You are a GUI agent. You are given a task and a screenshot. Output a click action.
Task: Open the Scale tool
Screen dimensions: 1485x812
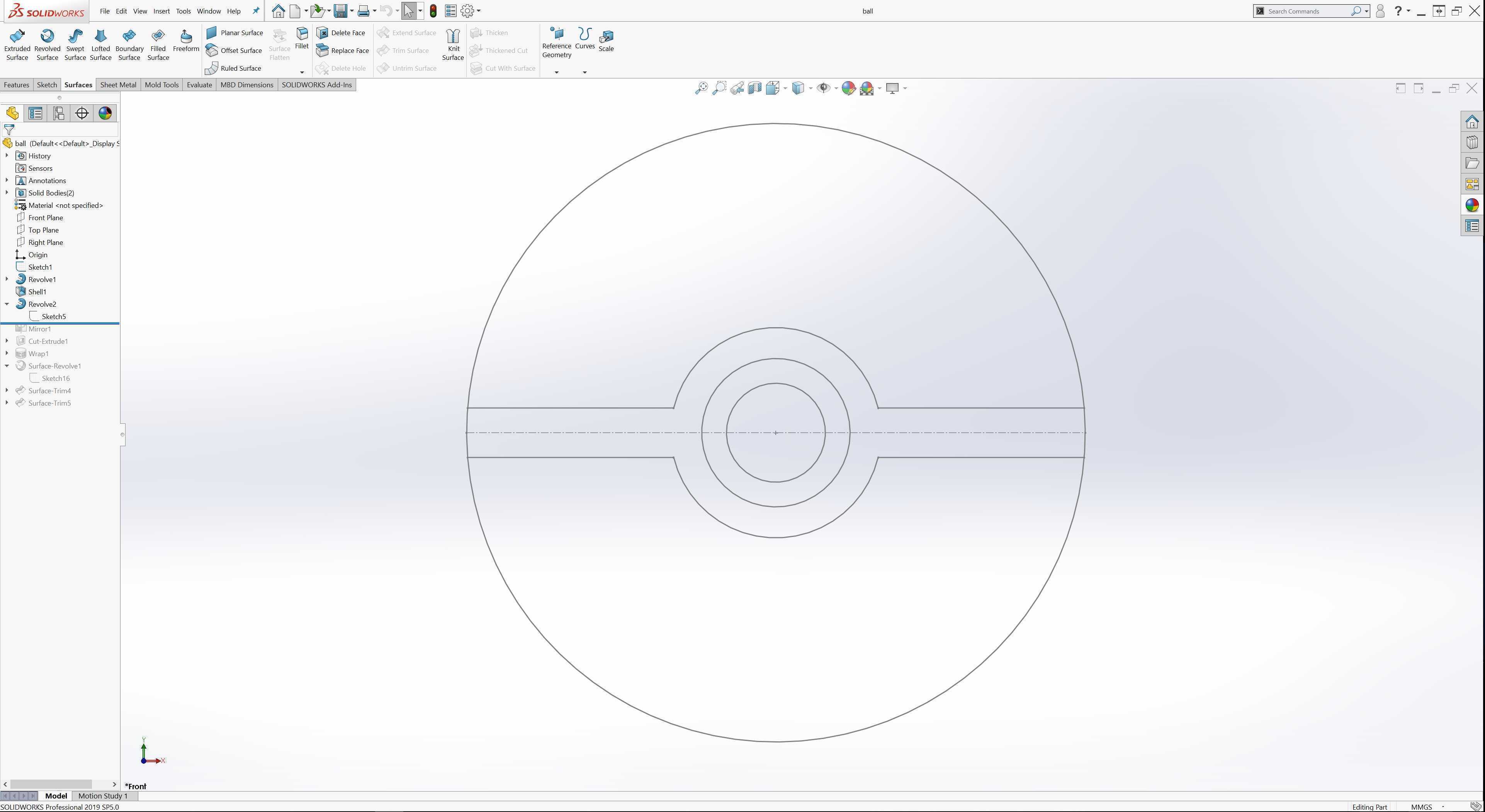pos(606,41)
